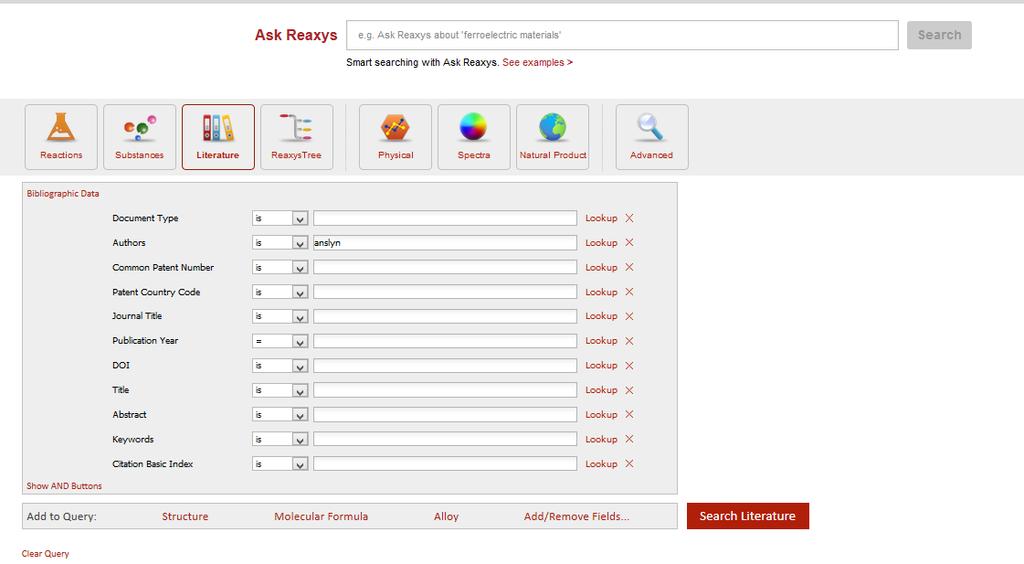Click the grey Ask Reaxys Search button
This screenshot has width=1024, height=564.
coord(939,35)
